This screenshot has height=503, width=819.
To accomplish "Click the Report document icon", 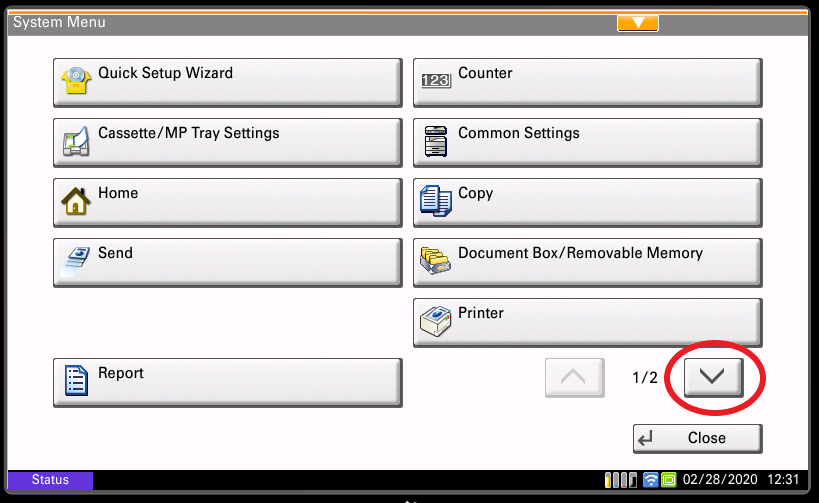I will tap(76, 380).
